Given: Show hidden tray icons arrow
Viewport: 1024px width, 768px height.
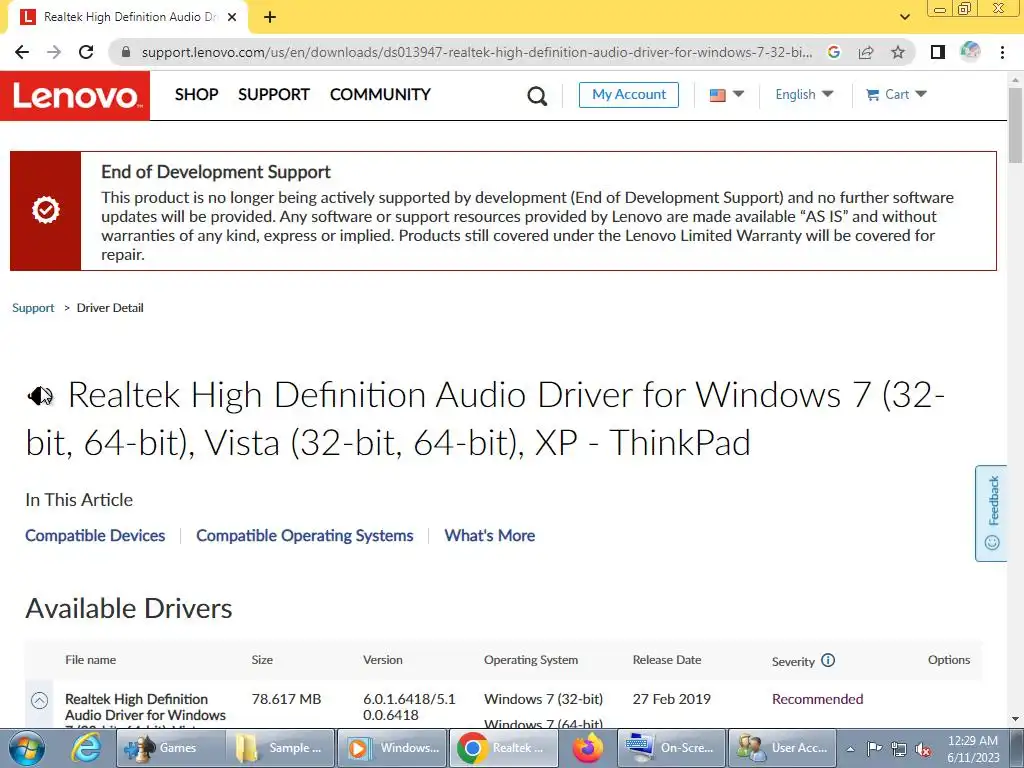Looking at the screenshot, I should click(x=850, y=749).
